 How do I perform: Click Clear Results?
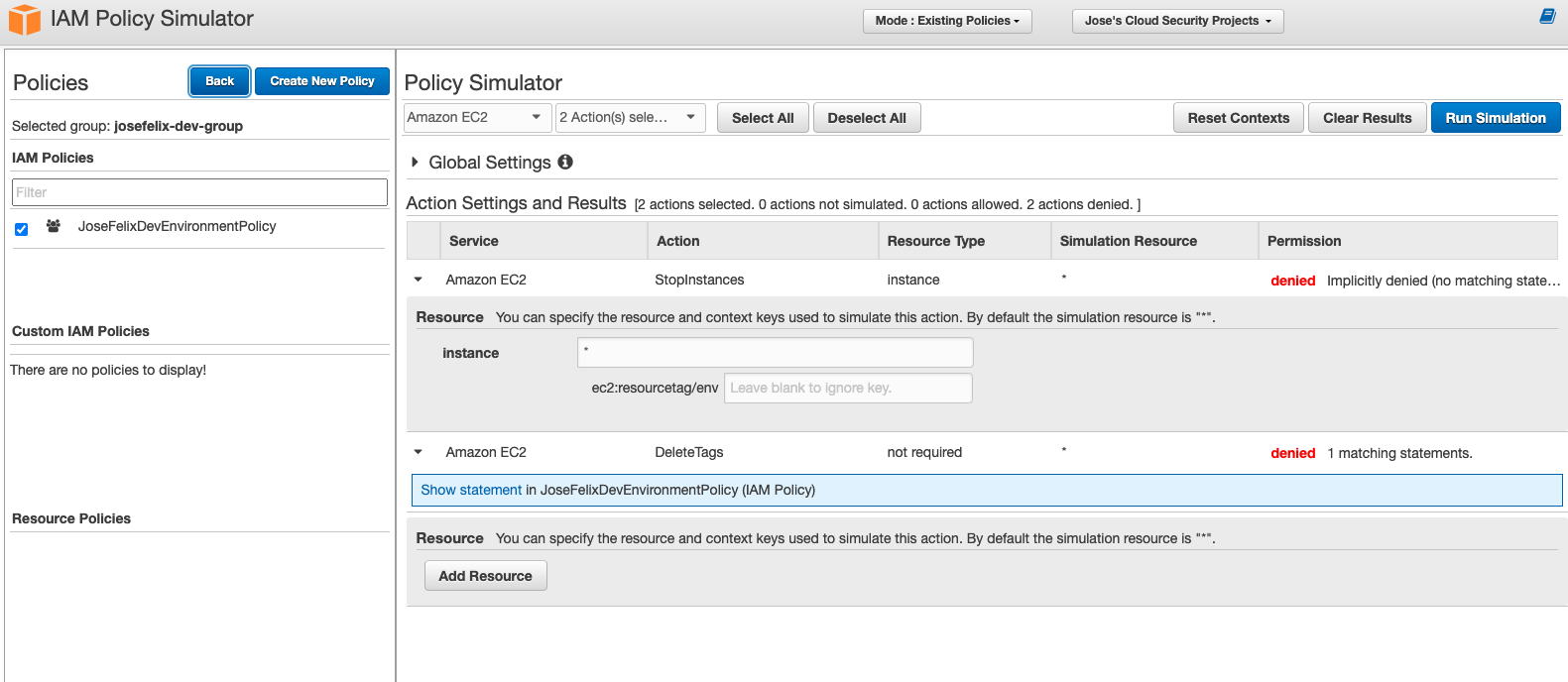pos(1367,118)
